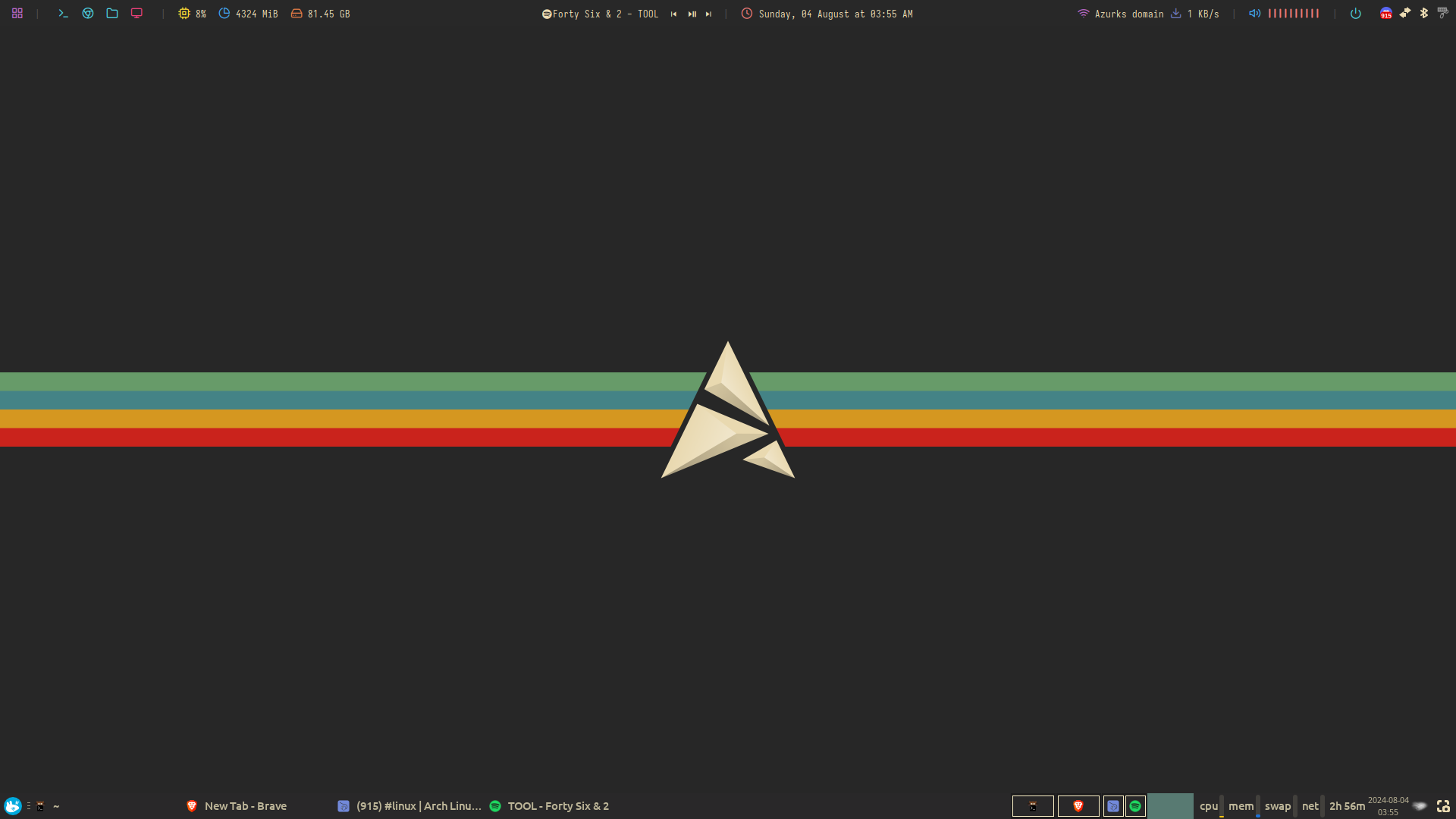1456x819 pixels.
Task: Skip to previous track
Action: click(x=673, y=14)
